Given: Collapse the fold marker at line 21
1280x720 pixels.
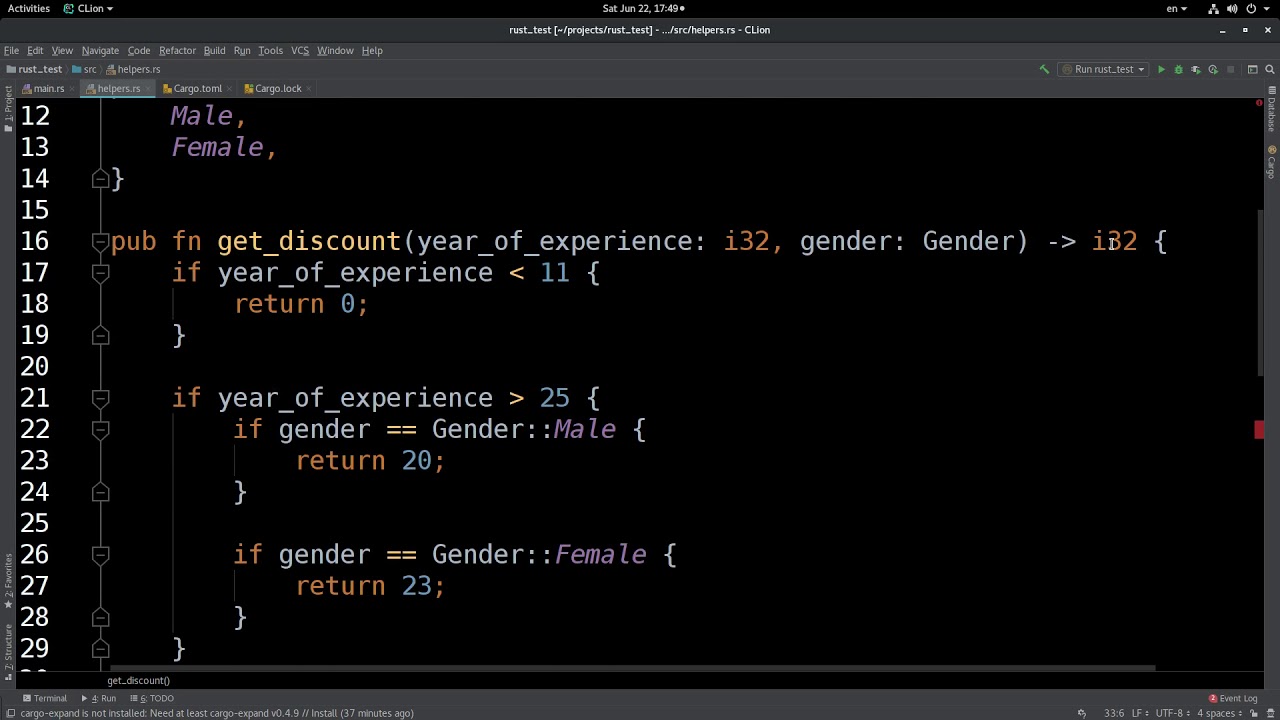Looking at the screenshot, I should pyautogui.click(x=100, y=398).
